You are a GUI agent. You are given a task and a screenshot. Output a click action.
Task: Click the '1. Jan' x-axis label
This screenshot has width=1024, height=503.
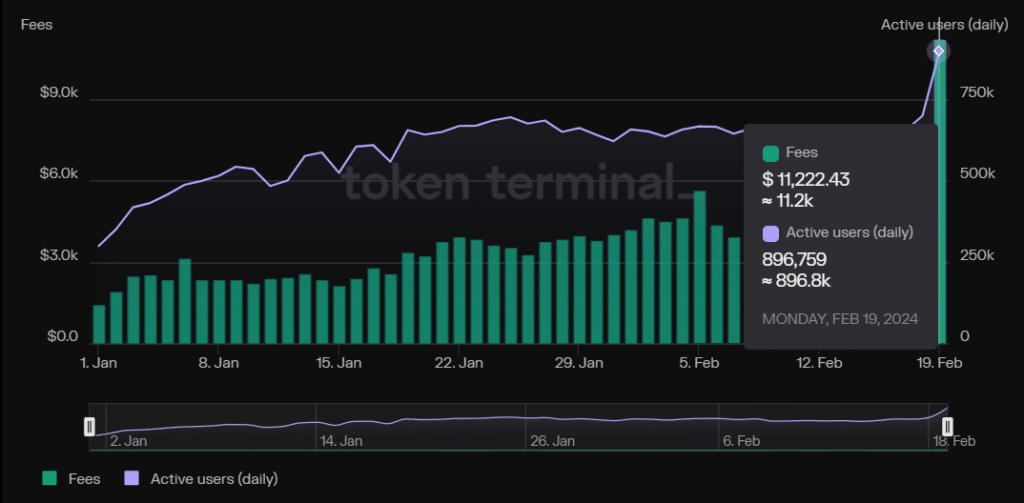pyautogui.click(x=99, y=363)
